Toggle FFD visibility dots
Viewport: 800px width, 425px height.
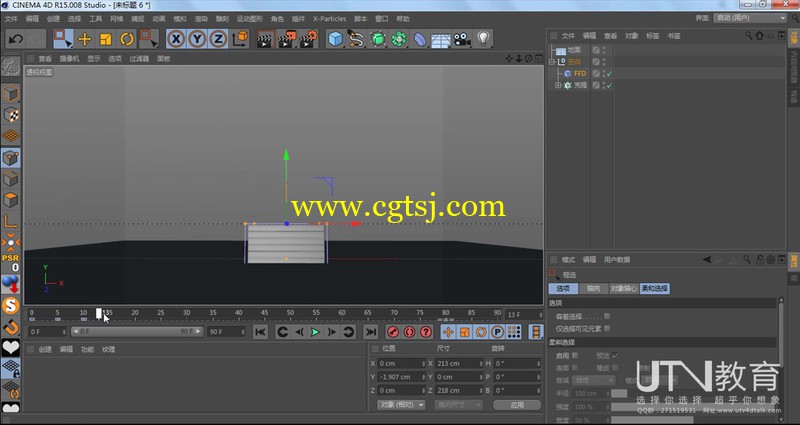coord(604,73)
